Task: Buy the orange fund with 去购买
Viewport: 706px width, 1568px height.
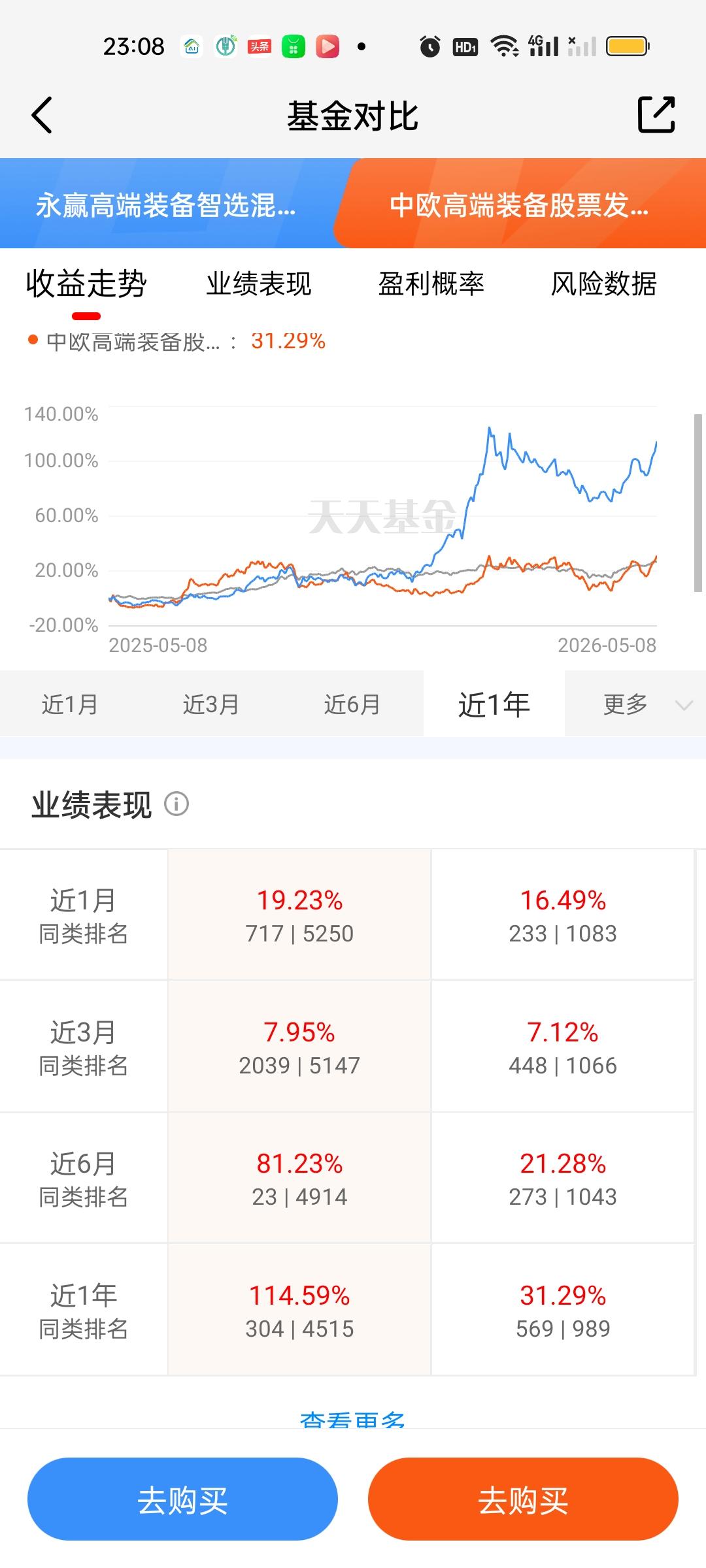Action: [x=523, y=1499]
